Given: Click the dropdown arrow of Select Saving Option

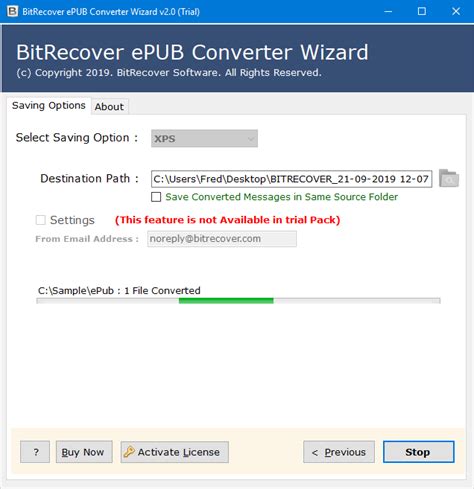Looking at the screenshot, I should [251, 139].
